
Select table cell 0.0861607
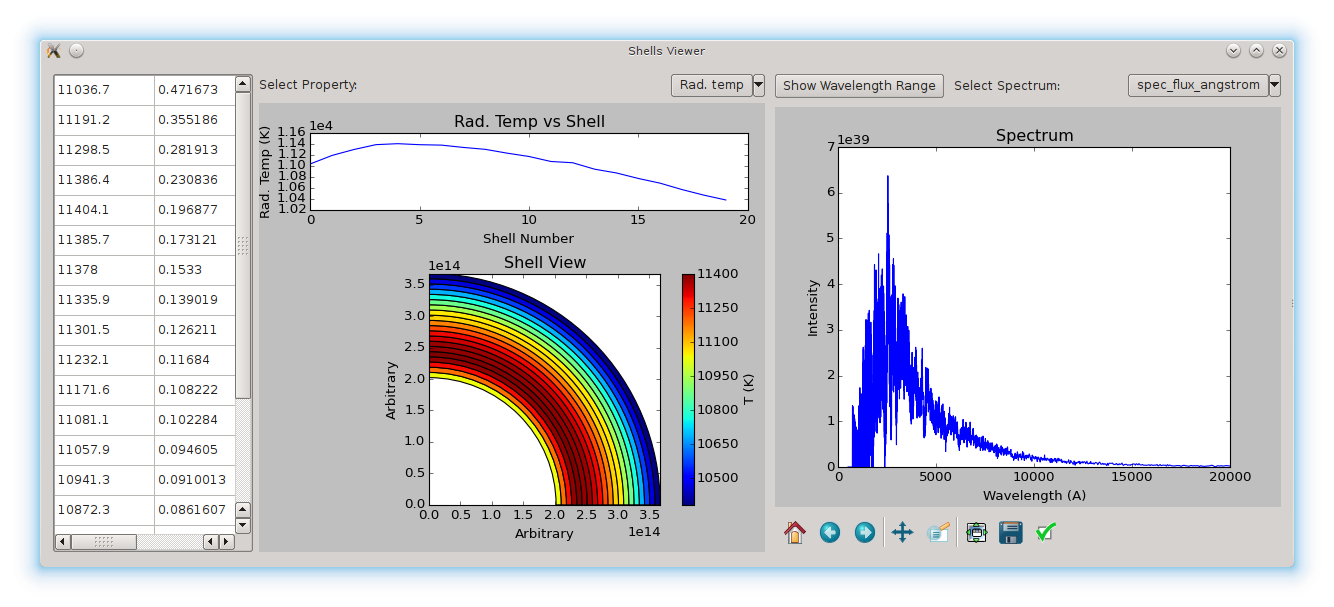(195, 510)
